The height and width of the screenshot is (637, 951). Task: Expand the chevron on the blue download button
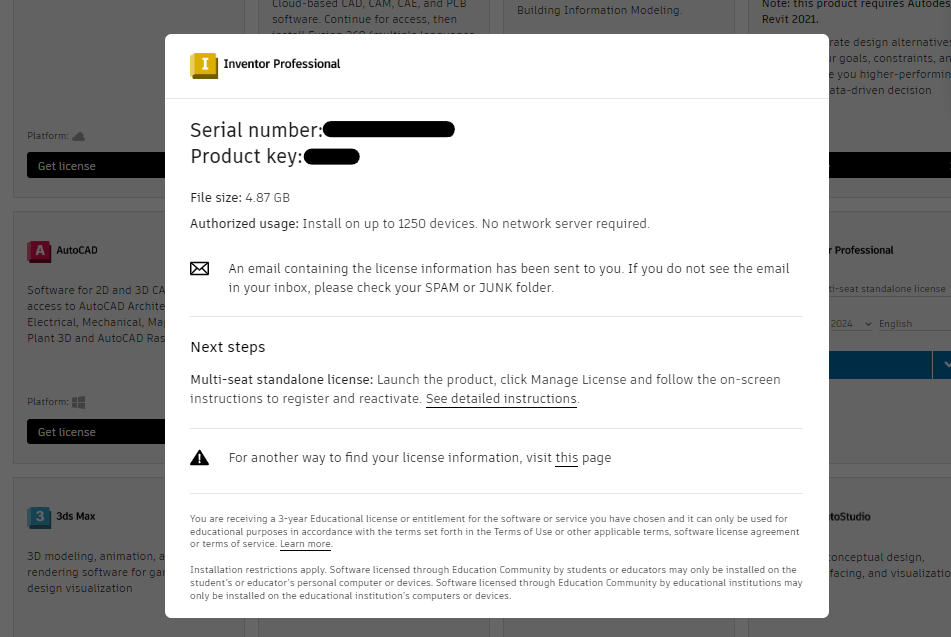click(944, 365)
